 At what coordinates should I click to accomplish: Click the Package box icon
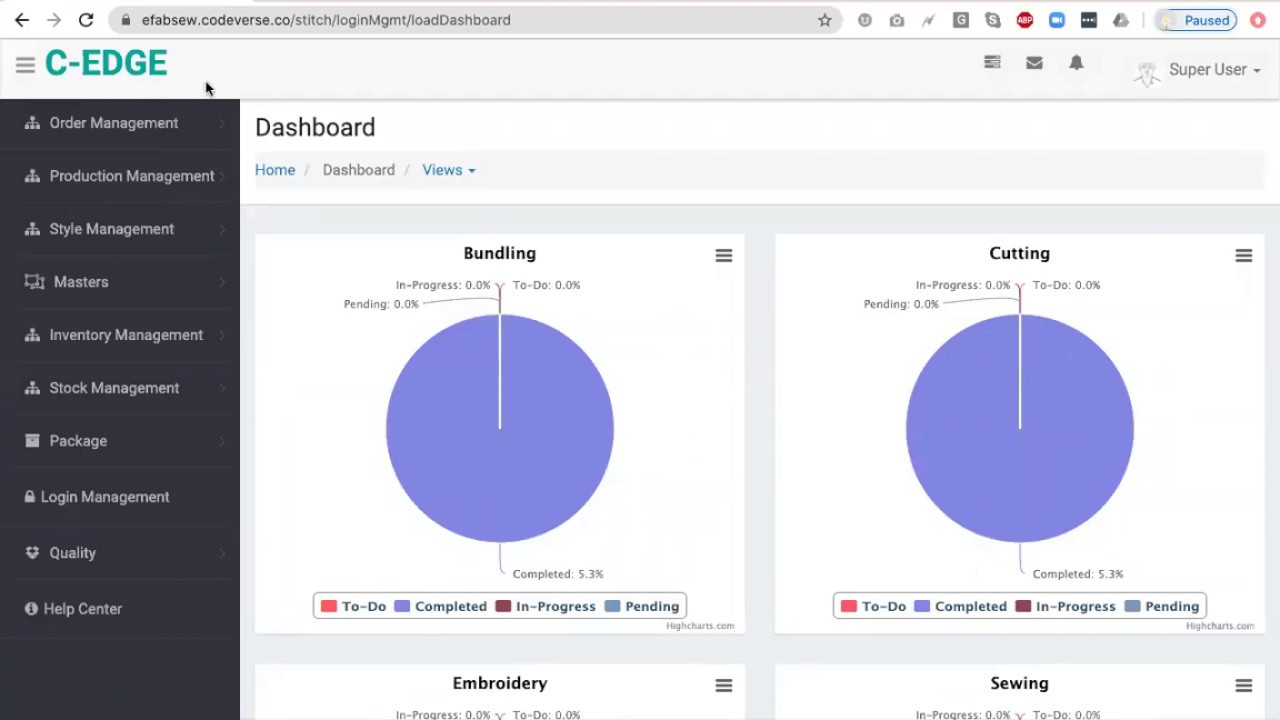(32, 441)
